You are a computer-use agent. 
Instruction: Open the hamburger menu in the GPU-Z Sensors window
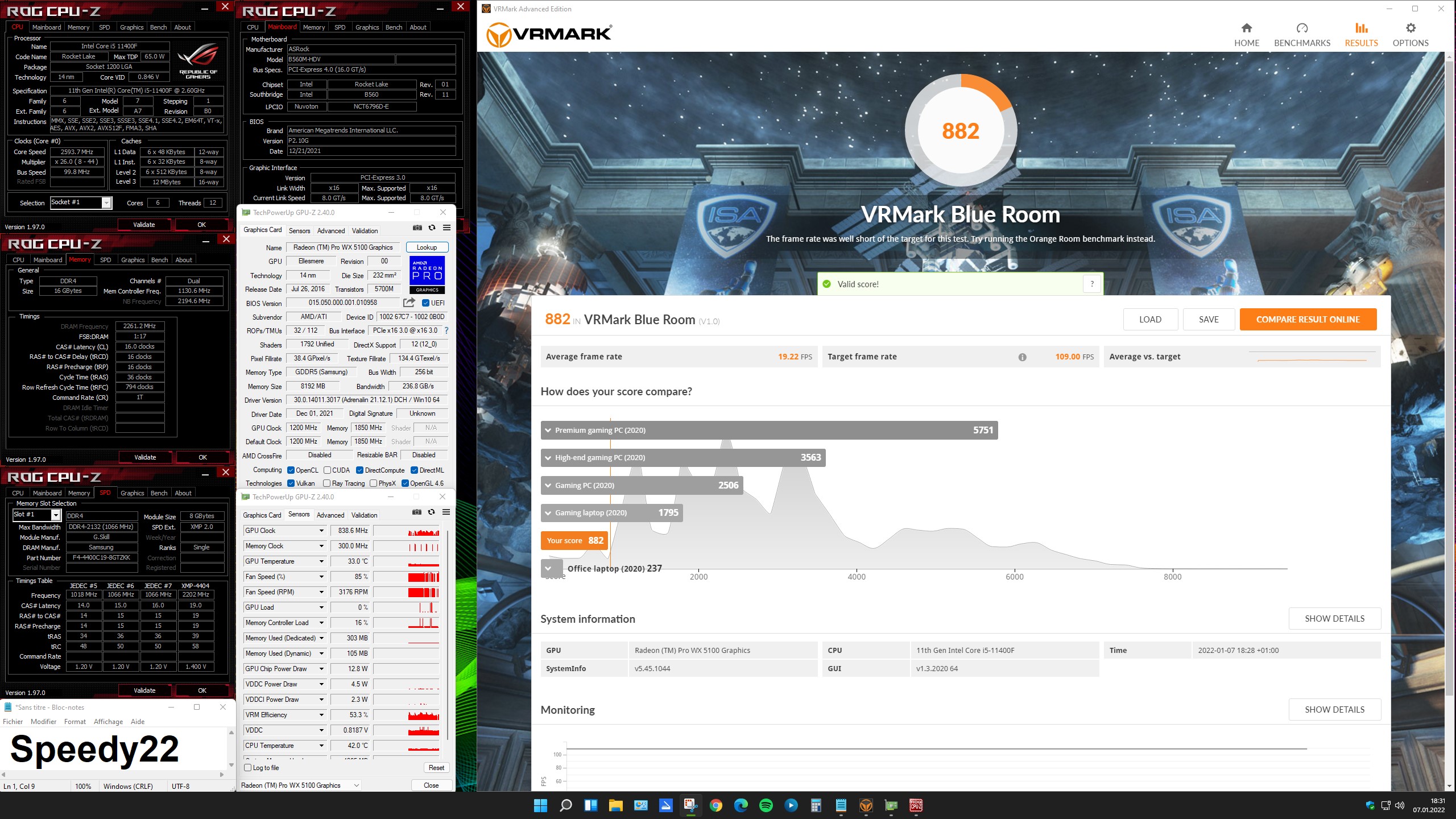[446, 512]
